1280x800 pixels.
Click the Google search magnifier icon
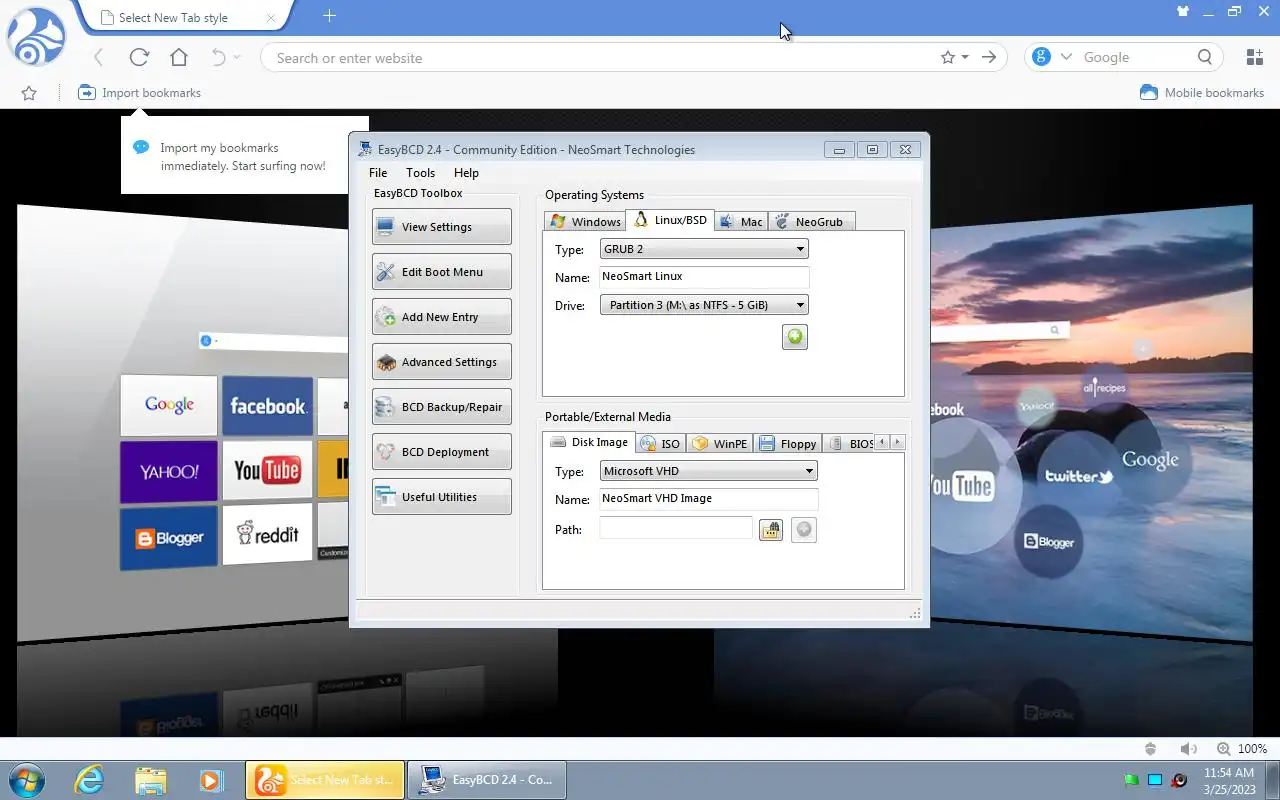(x=1205, y=57)
